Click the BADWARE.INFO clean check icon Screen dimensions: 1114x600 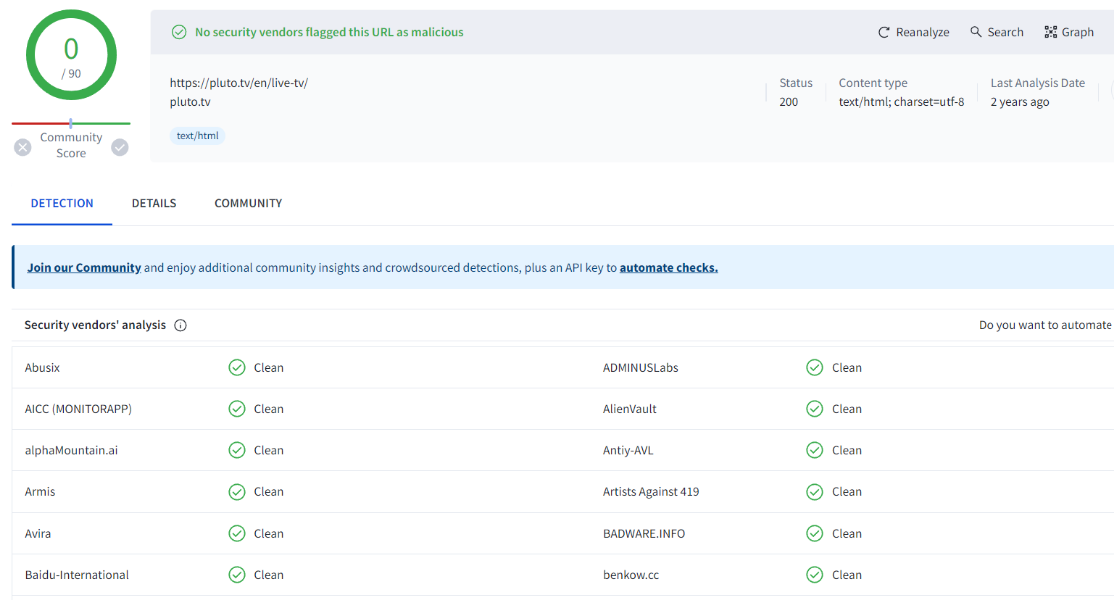pos(814,533)
